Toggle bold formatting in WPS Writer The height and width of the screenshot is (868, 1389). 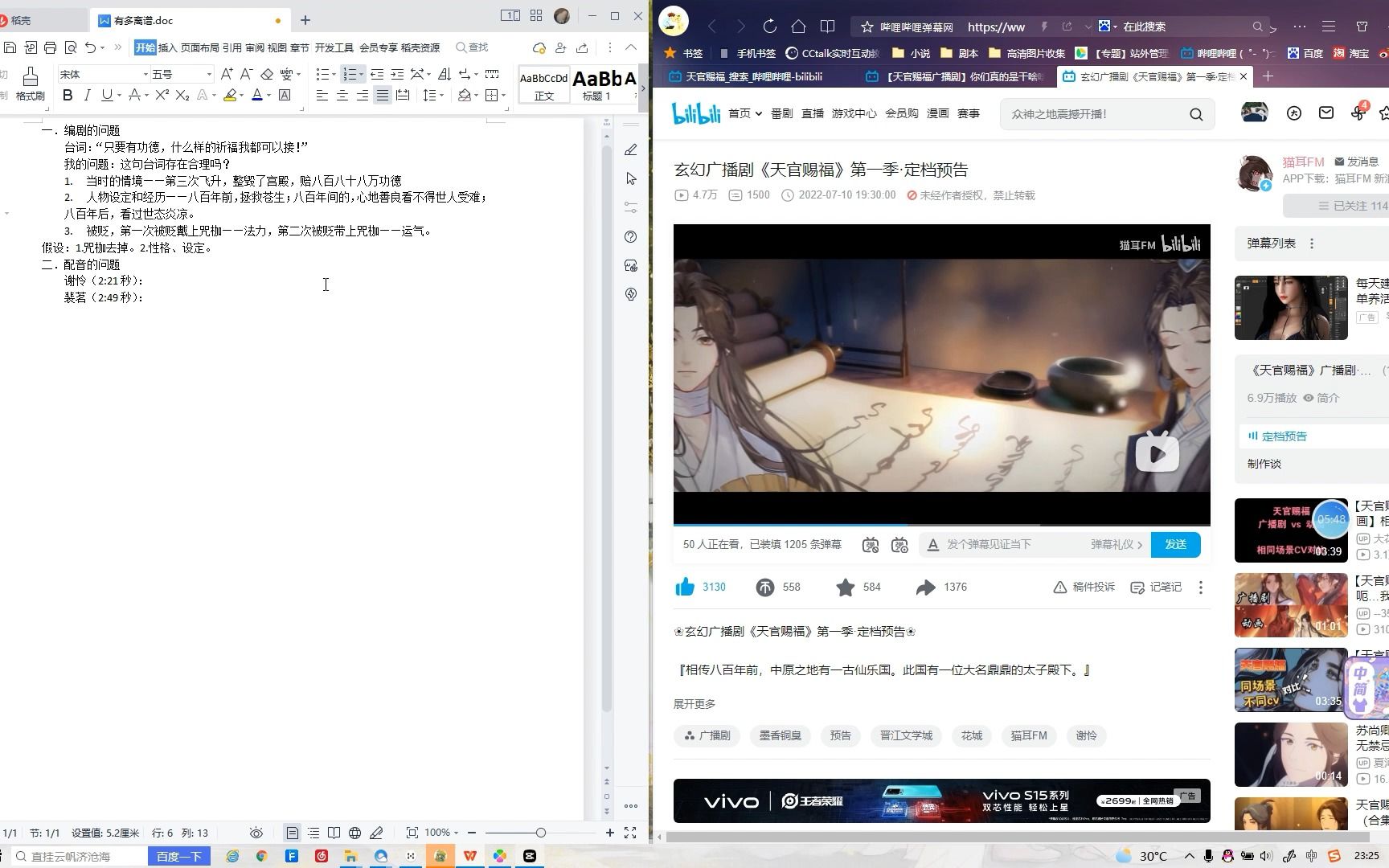pyautogui.click(x=68, y=95)
